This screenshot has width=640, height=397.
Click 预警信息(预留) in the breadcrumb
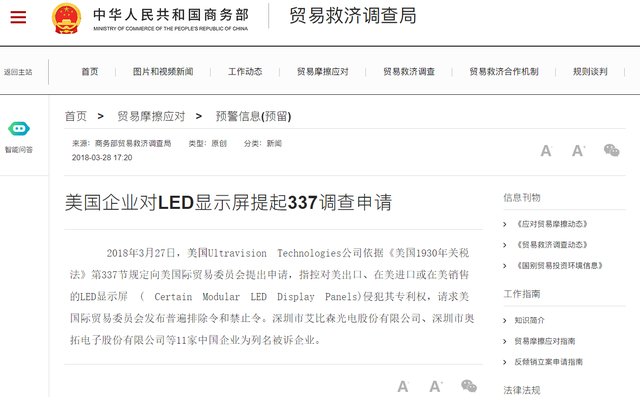[x=253, y=116]
